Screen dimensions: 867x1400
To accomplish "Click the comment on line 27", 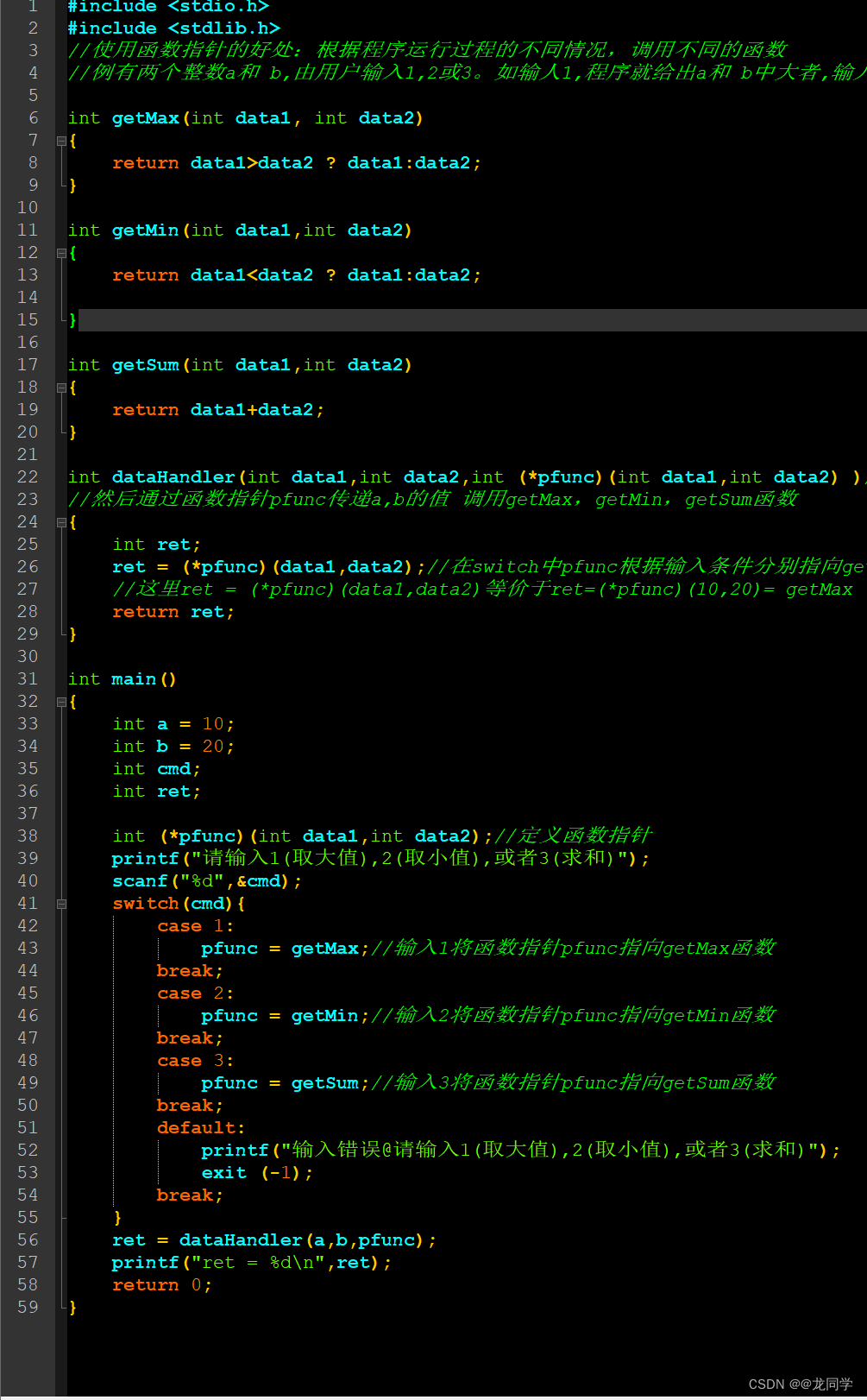I will 482,589.
